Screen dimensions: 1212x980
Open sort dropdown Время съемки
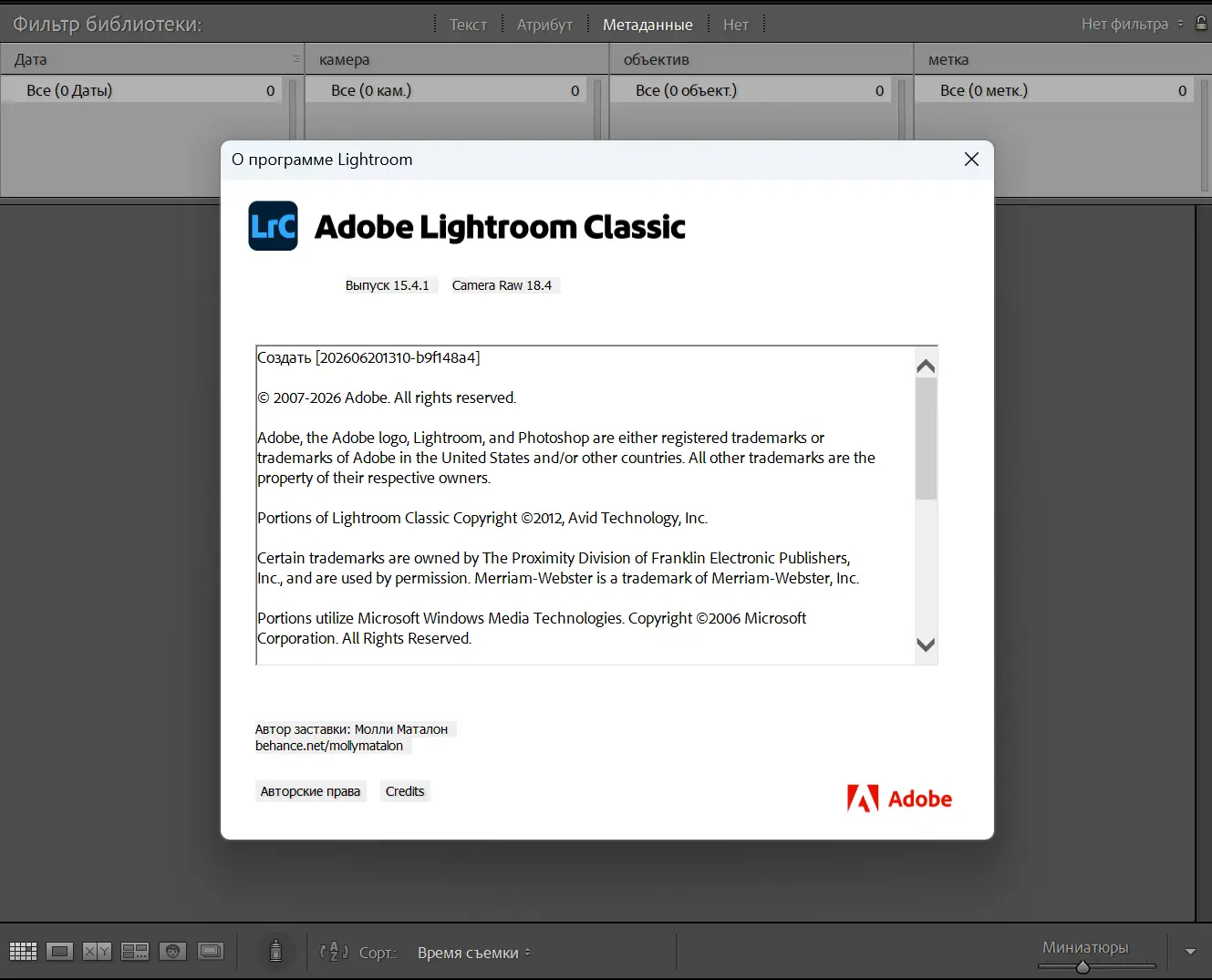point(474,953)
